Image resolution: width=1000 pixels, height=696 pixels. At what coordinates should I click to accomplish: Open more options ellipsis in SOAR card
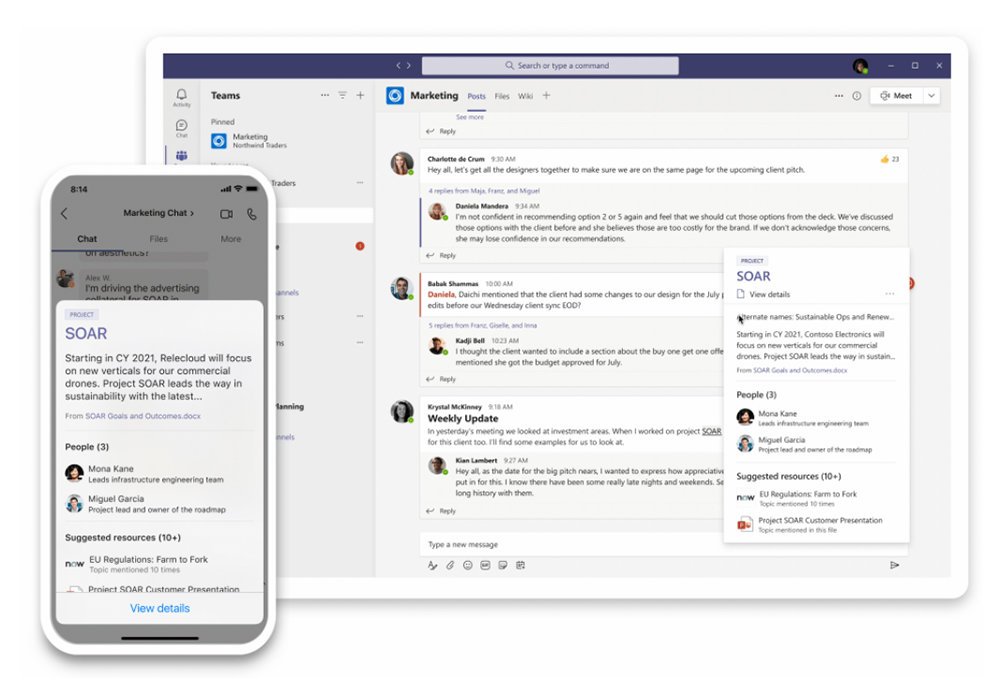[x=890, y=294]
